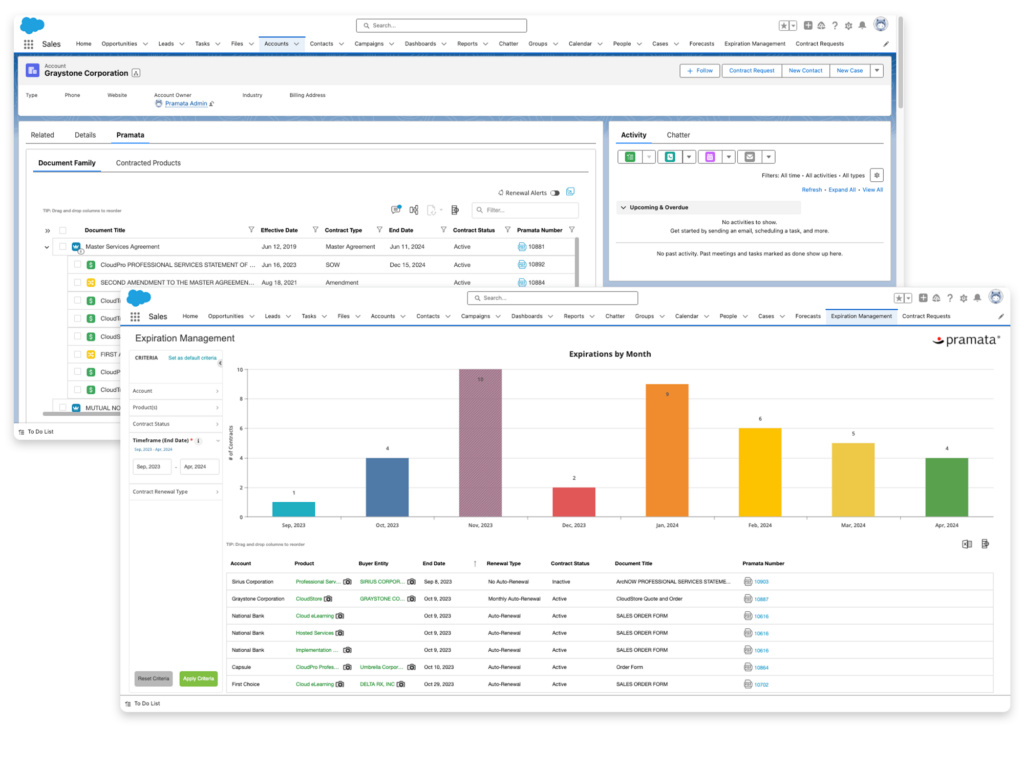
Task: Switch to the Related tab of the account
Action: tap(42, 135)
